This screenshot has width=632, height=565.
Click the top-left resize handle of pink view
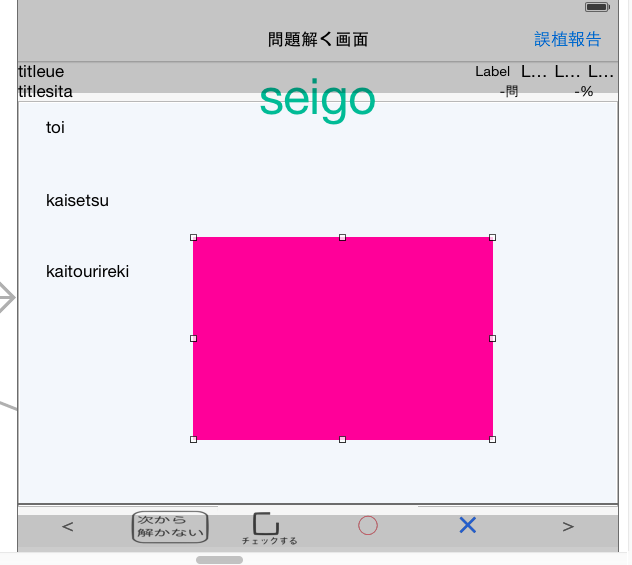click(x=193, y=238)
